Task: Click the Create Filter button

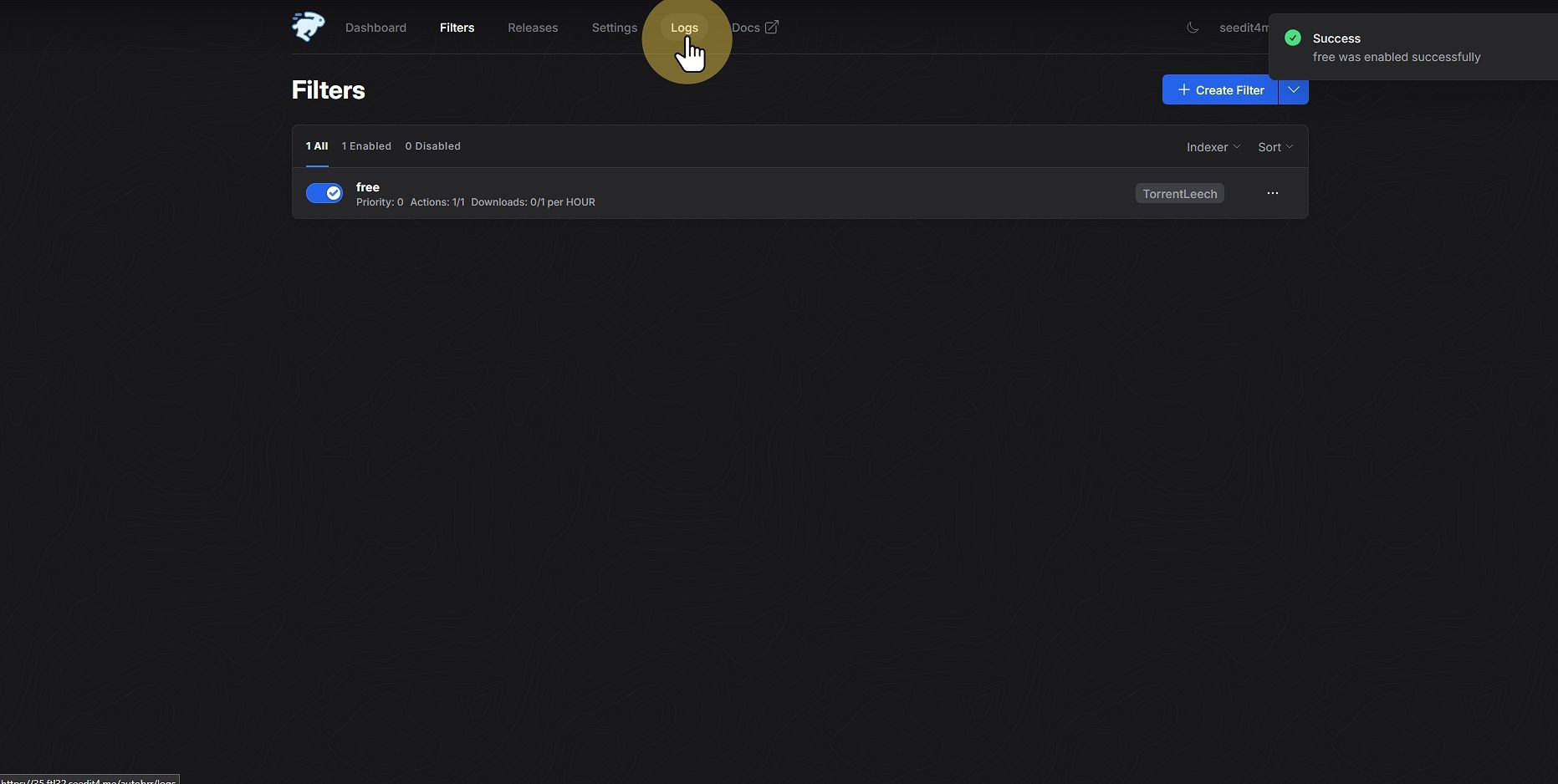Action: point(1220,89)
